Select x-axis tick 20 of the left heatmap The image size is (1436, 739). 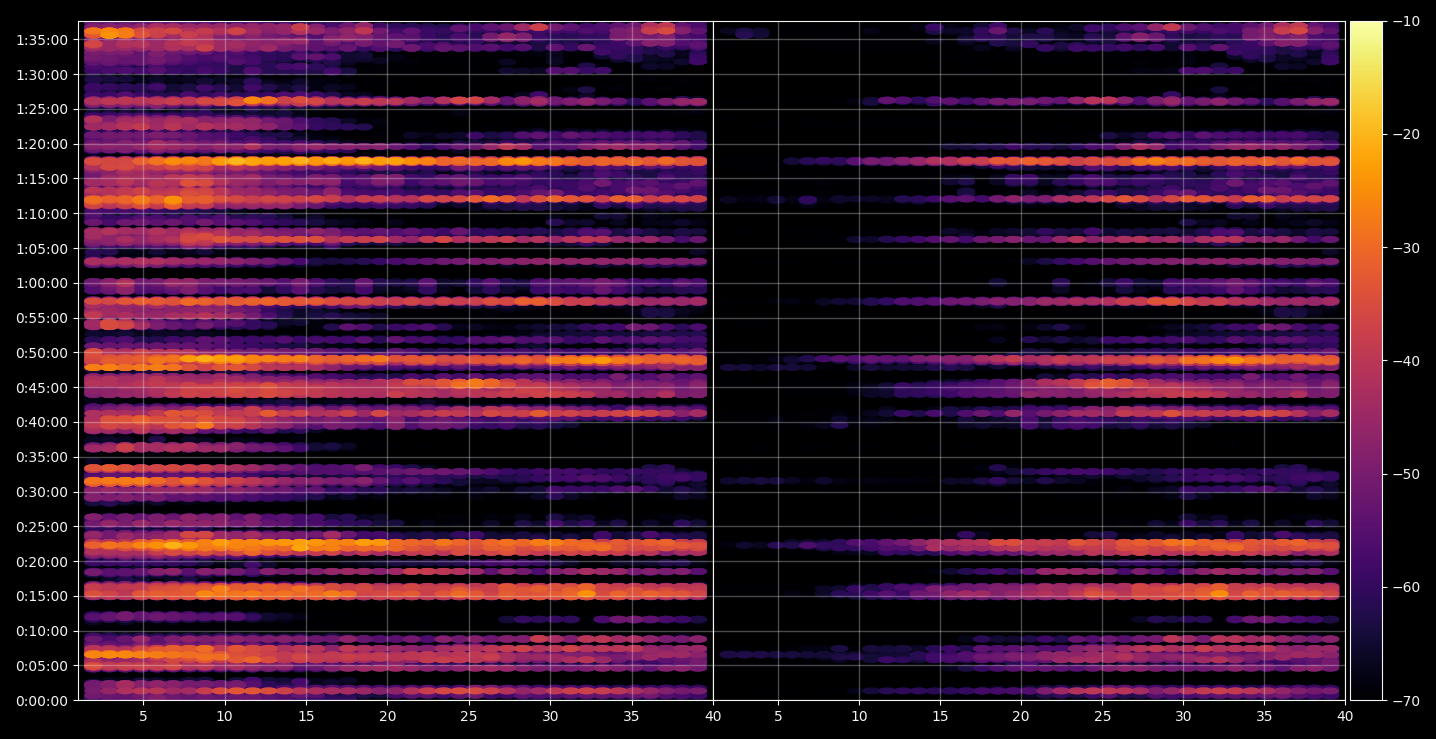tap(387, 716)
